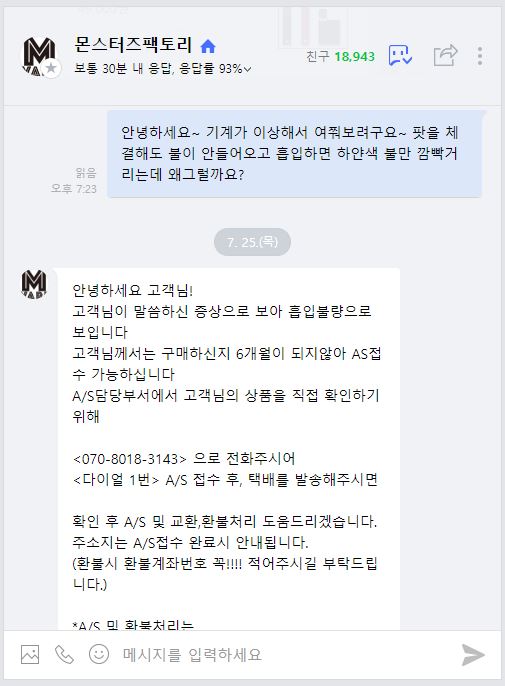Open the blue home icon beside channel name
Image resolution: width=505 pixels, height=686 pixels.
pos(208,46)
